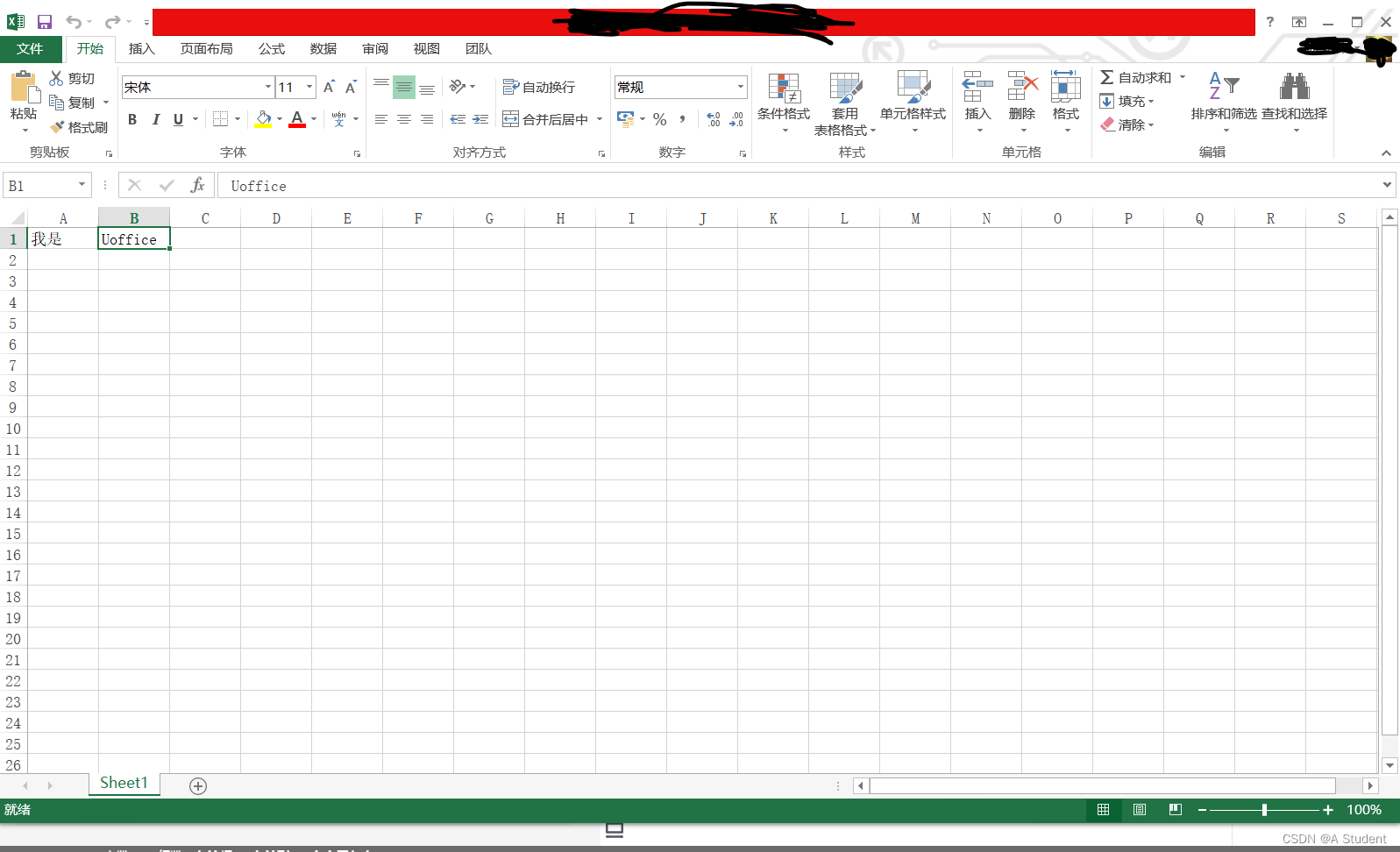The width and height of the screenshot is (1400, 852).
Task: Click the Insert Function fx icon
Action: pyautogui.click(x=197, y=185)
